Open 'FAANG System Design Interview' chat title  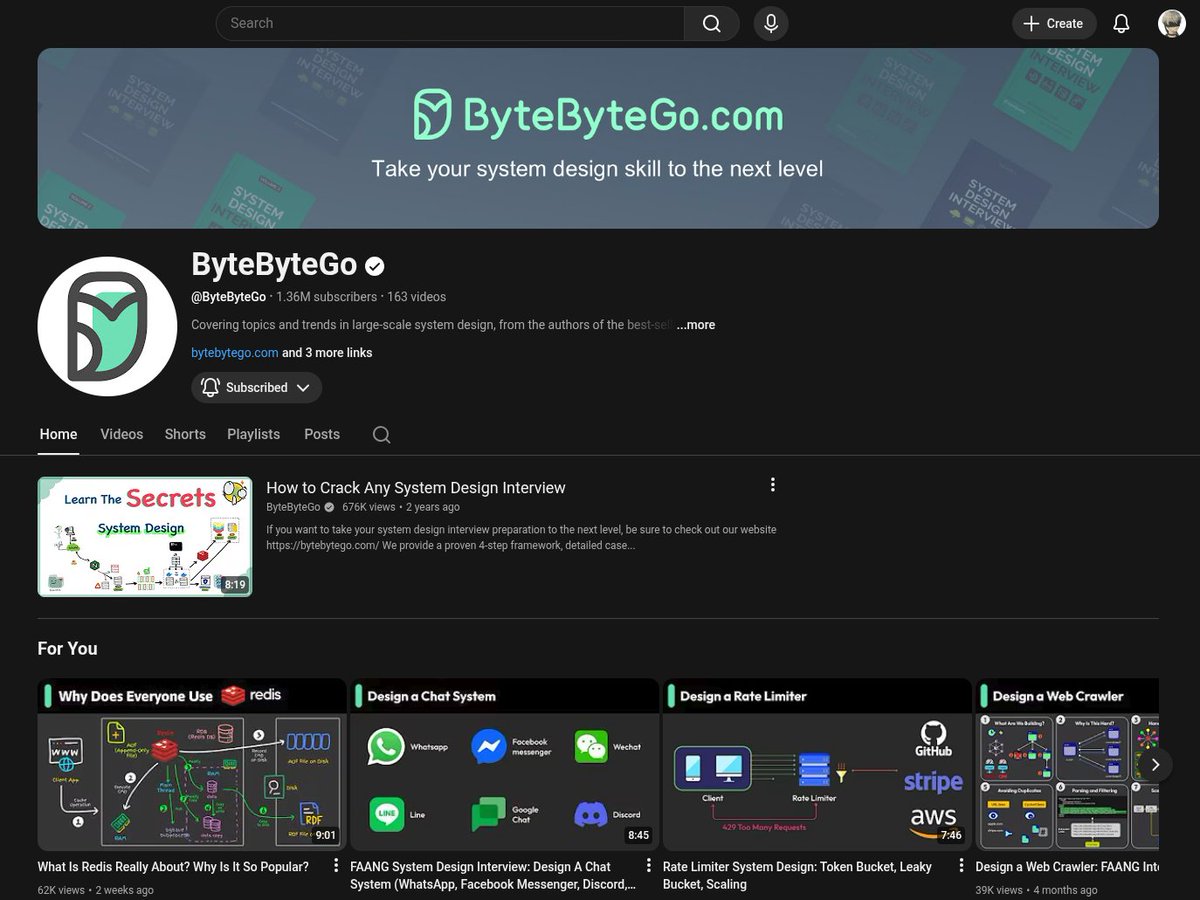[493, 875]
